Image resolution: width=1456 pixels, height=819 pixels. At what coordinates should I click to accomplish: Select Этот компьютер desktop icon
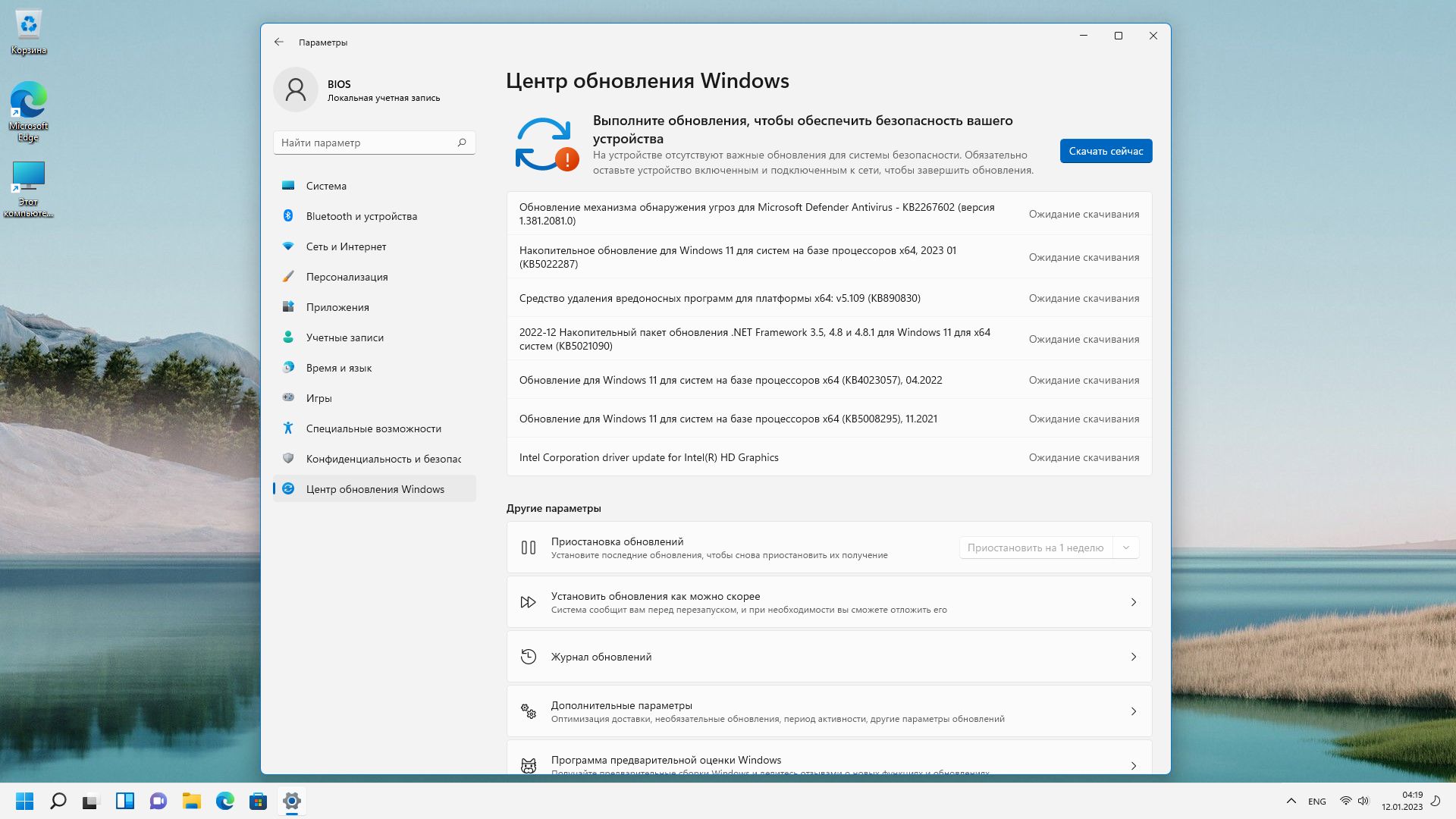[x=29, y=189]
